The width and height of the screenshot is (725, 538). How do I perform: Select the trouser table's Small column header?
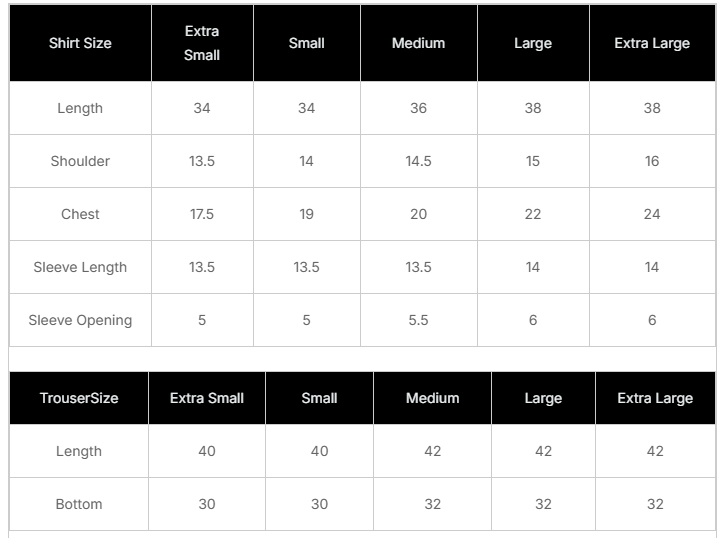(319, 398)
